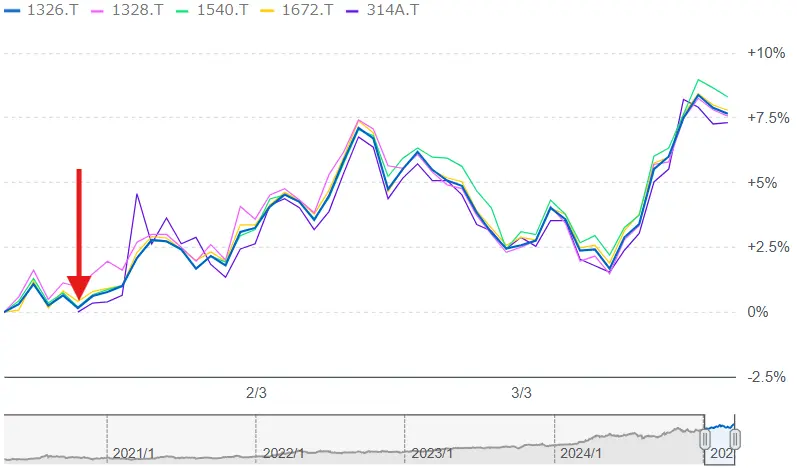Click the -2.5% axis label
The width and height of the screenshot is (797, 471).
coord(767,377)
